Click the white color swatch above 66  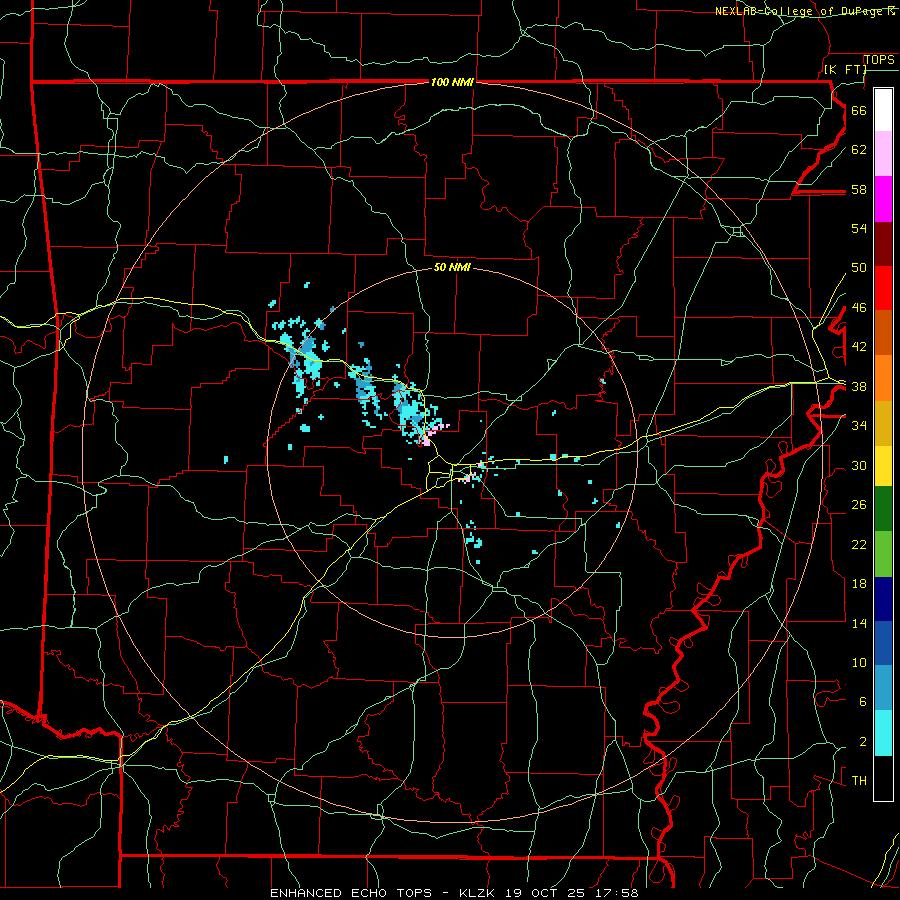point(883,110)
